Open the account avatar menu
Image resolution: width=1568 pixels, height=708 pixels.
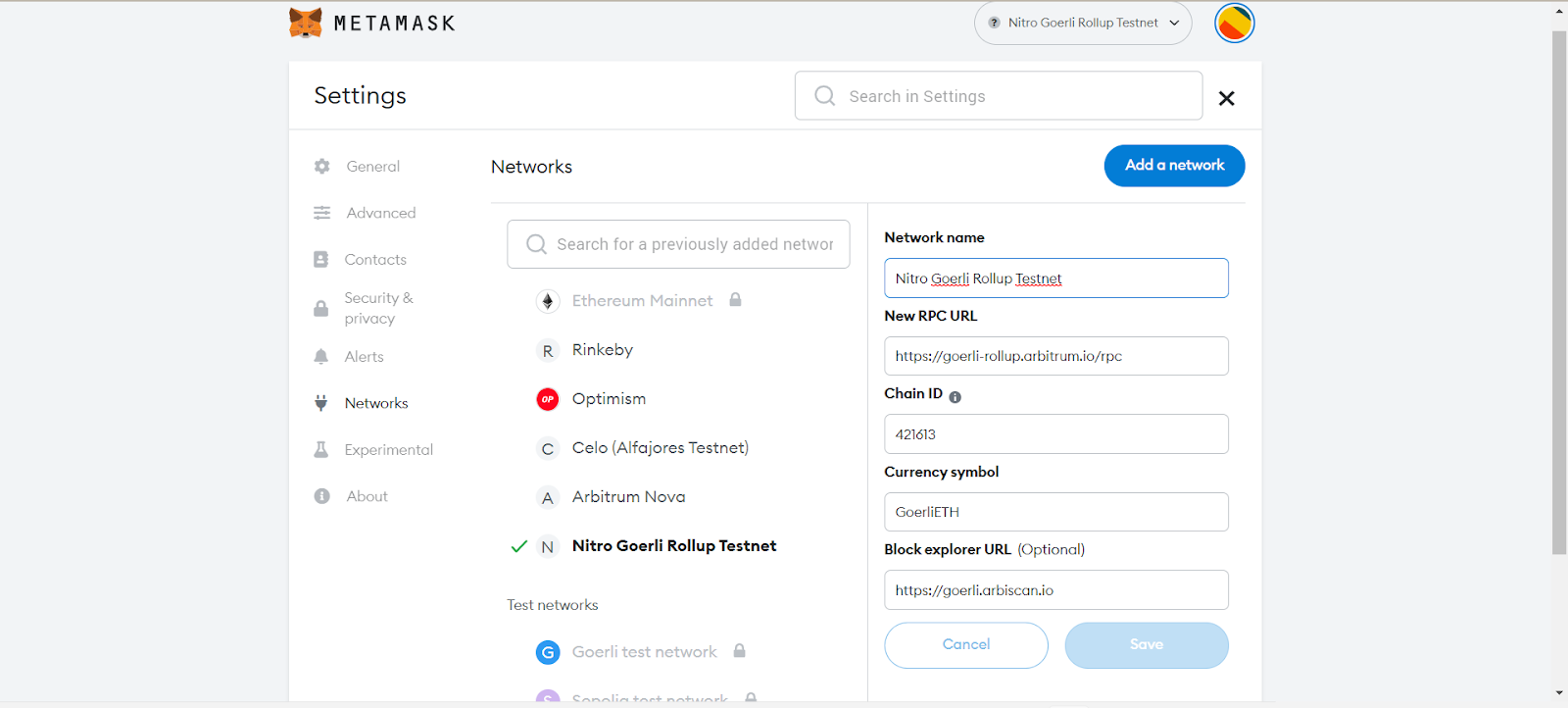[x=1234, y=23]
